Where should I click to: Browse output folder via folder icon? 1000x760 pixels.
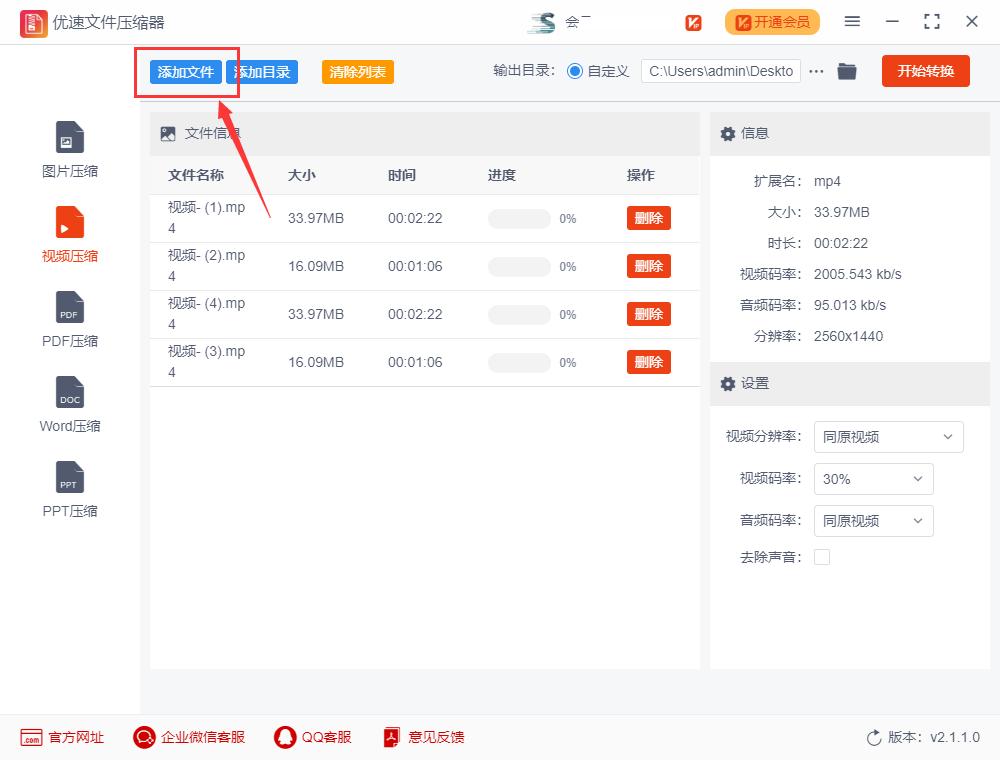coord(847,71)
